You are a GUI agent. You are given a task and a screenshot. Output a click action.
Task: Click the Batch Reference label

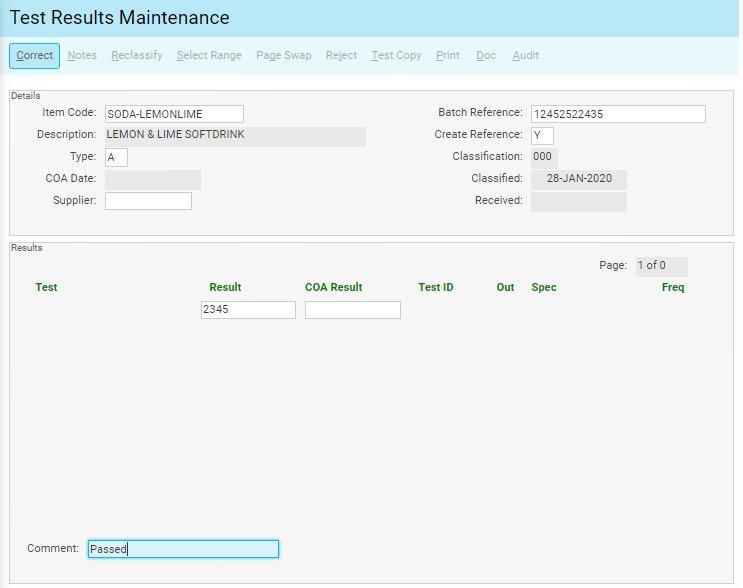[480, 112]
